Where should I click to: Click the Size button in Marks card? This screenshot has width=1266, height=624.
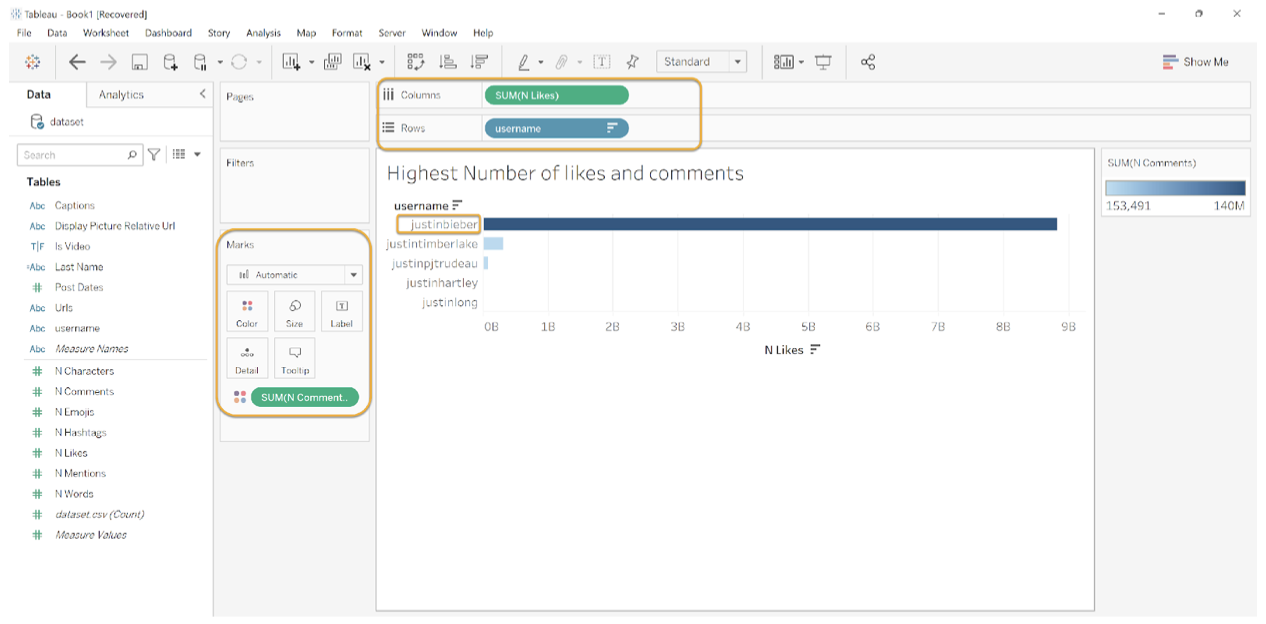pos(294,310)
